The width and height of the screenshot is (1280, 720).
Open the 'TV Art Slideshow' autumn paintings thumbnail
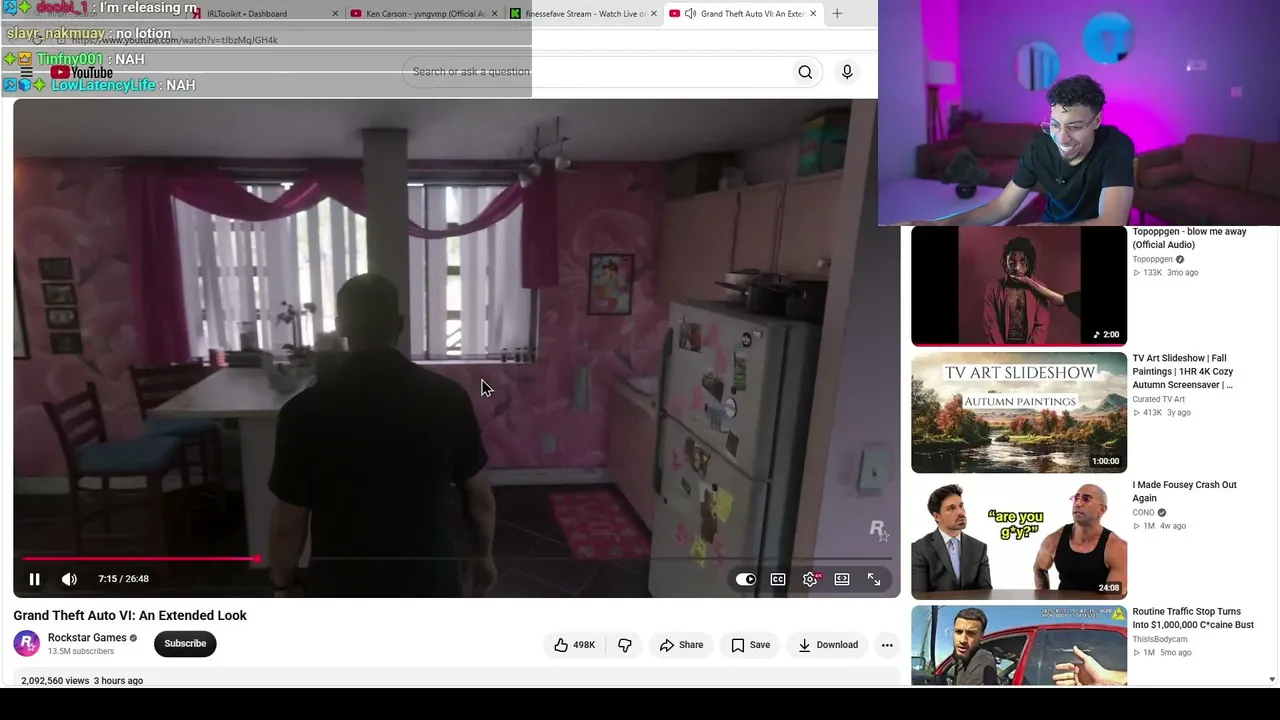[1019, 412]
